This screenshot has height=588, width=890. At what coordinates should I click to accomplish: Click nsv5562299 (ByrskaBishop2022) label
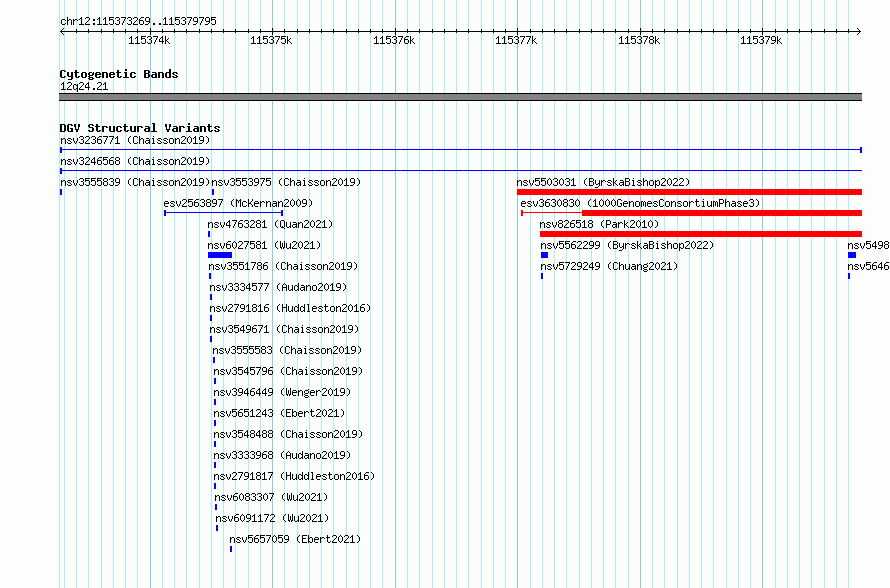tap(627, 245)
